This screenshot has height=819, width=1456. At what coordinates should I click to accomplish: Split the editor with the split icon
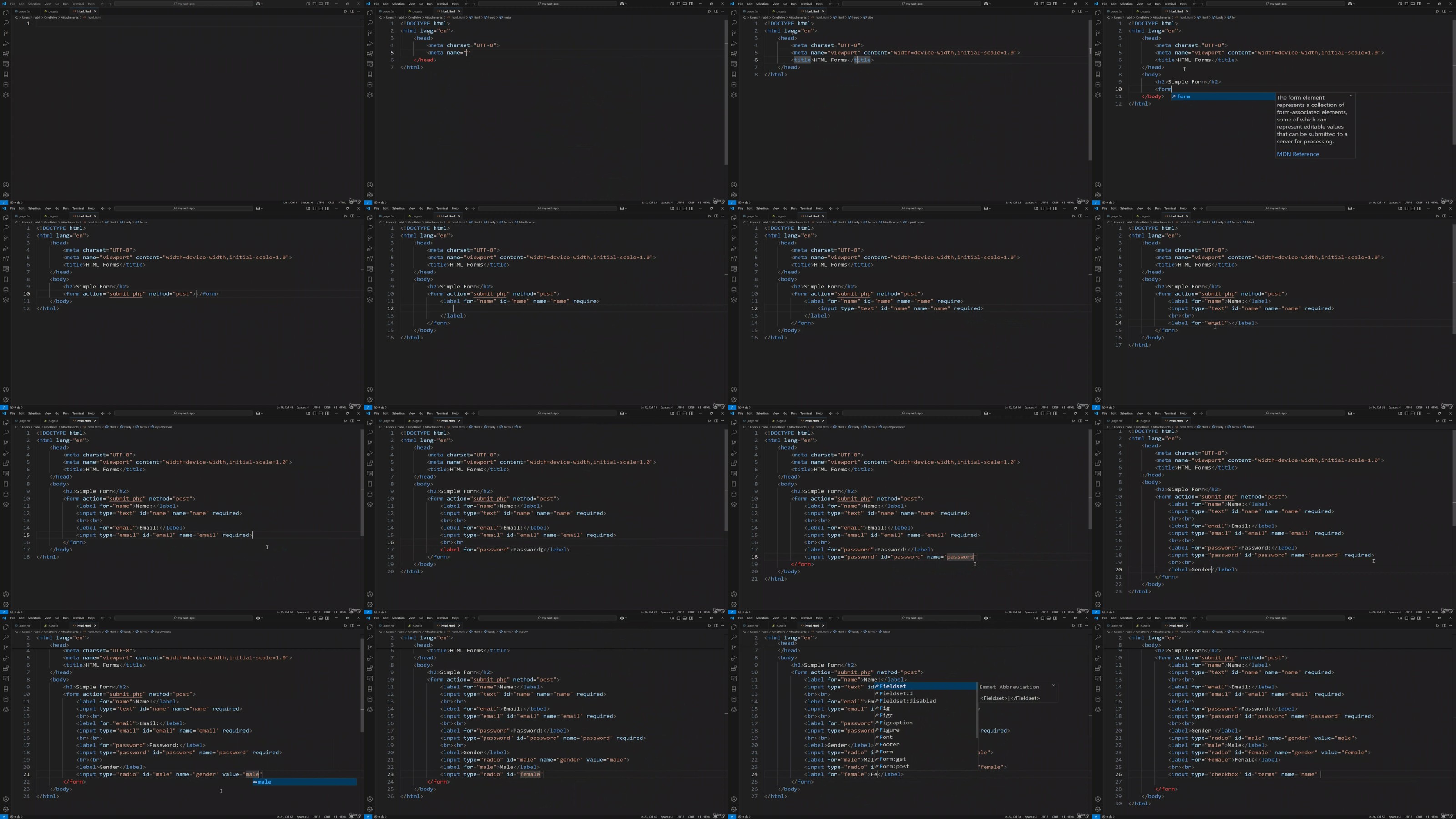tap(352, 11)
